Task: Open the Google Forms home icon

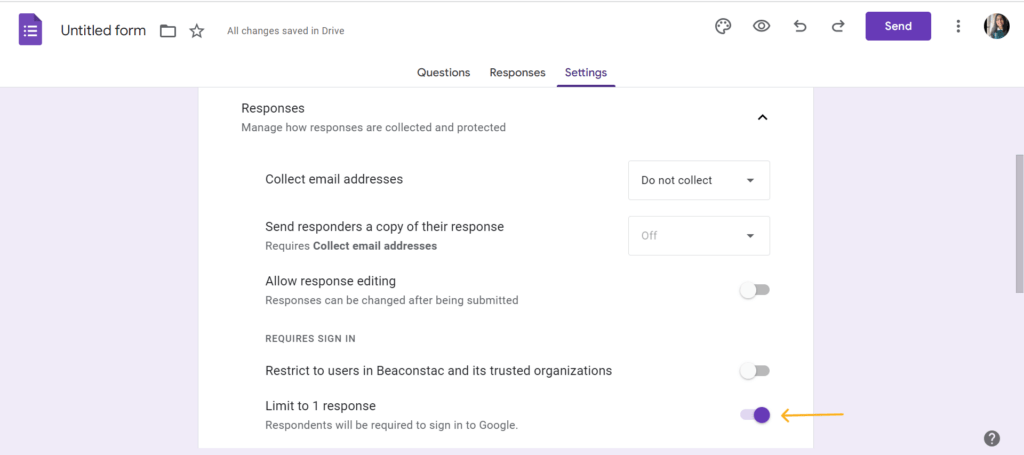Action: [x=30, y=30]
